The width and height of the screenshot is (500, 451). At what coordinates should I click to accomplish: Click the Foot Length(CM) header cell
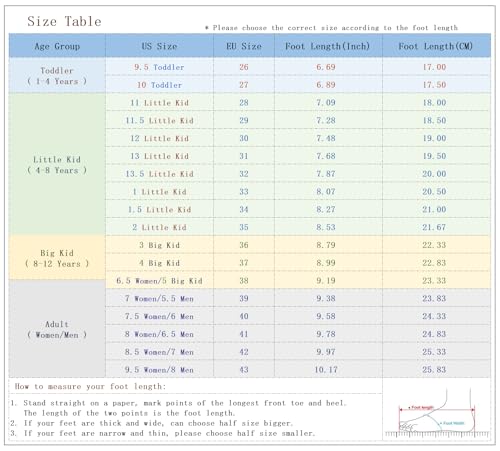click(436, 46)
